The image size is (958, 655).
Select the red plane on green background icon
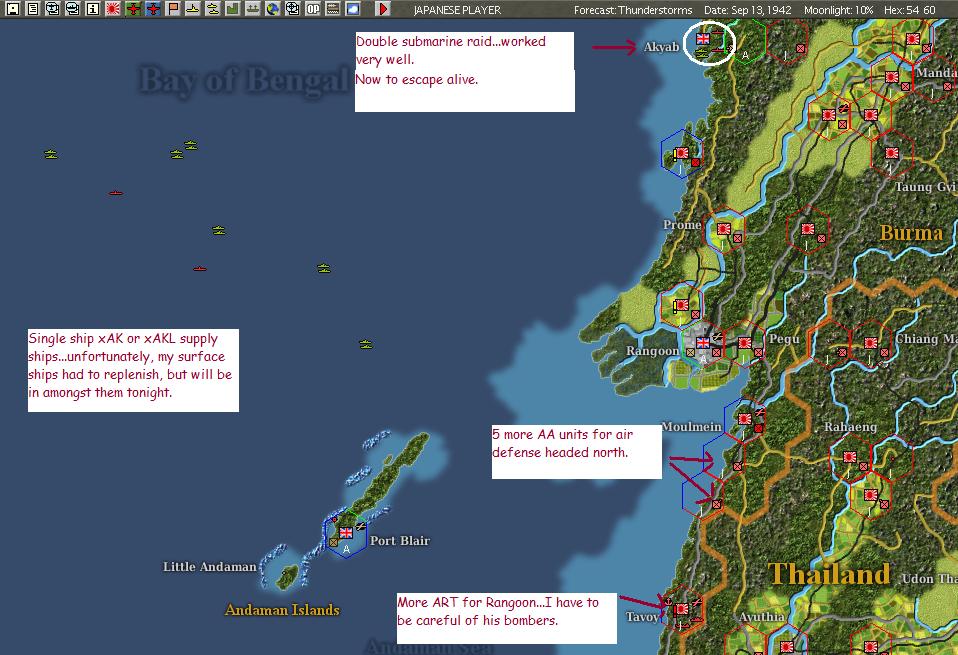133,9
